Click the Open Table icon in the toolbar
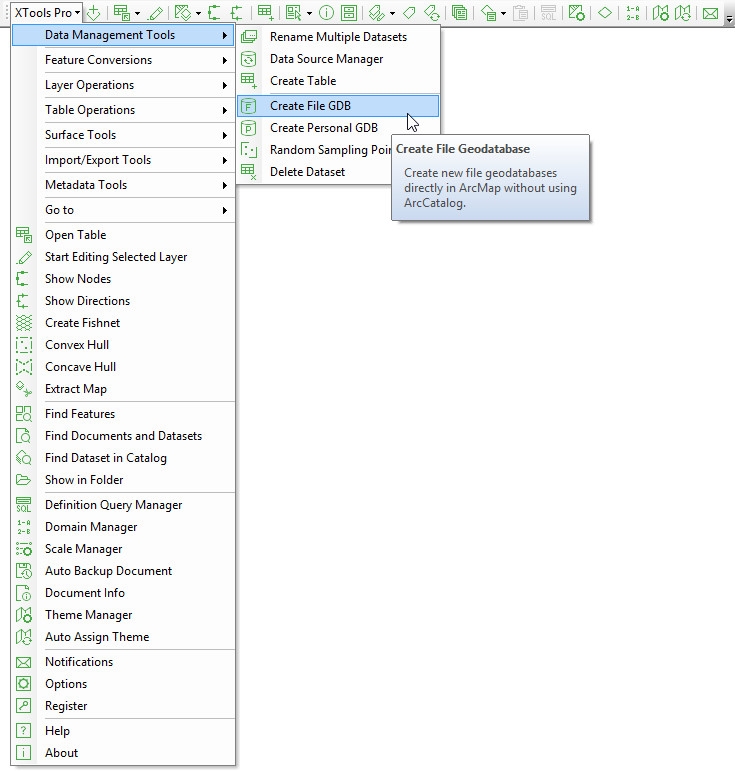Screen dimensions: 735x771 [121, 13]
